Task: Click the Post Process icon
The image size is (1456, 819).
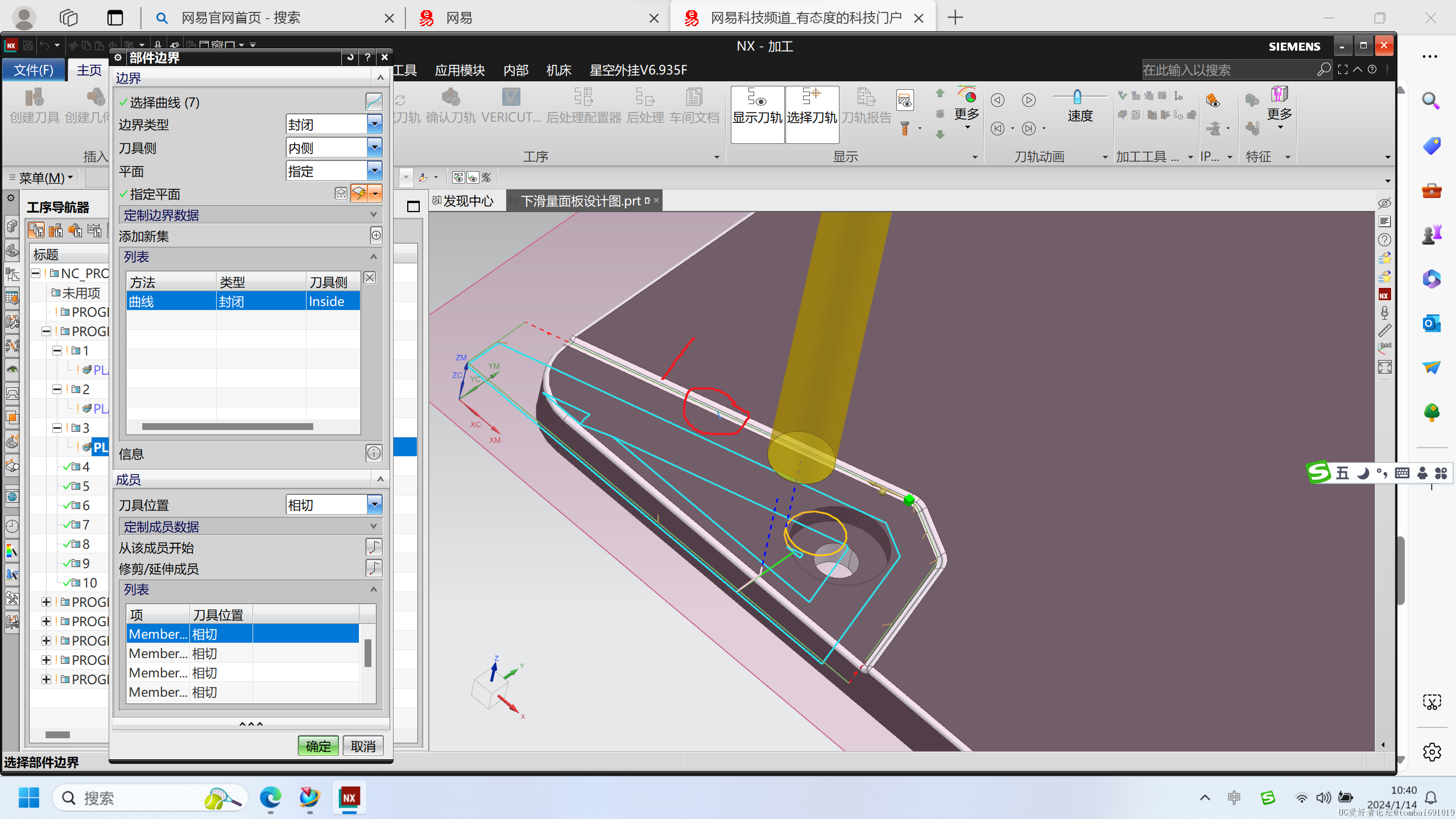Action: tap(645, 106)
